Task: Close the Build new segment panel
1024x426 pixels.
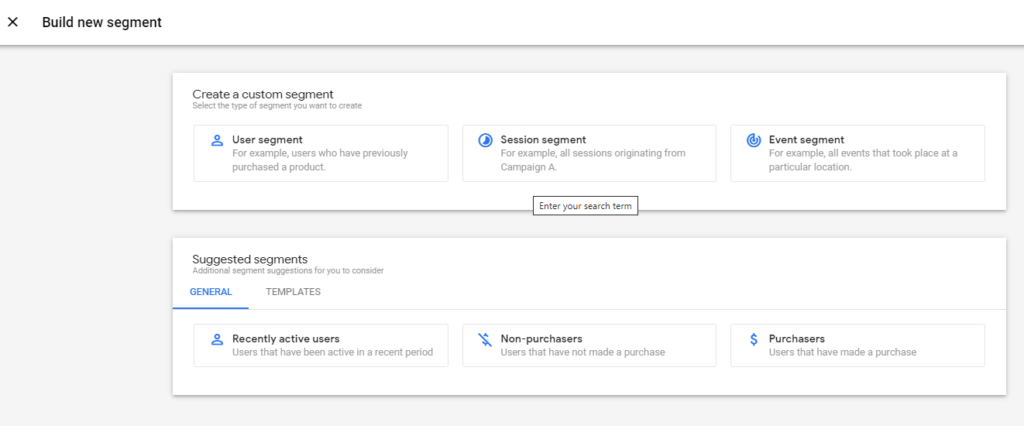Action: [13, 22]
